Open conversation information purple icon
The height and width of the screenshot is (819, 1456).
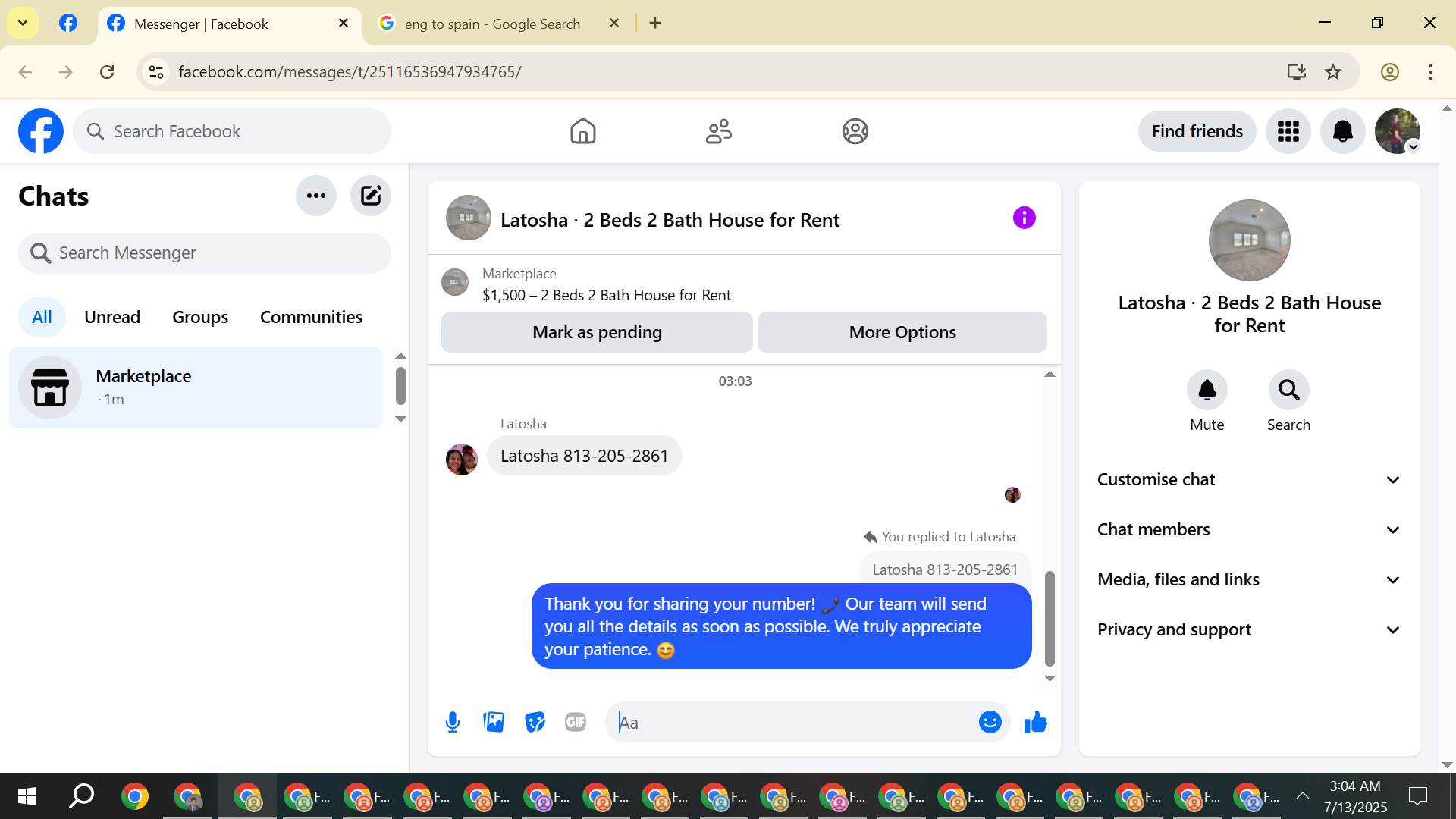[x=1024, y=218]
